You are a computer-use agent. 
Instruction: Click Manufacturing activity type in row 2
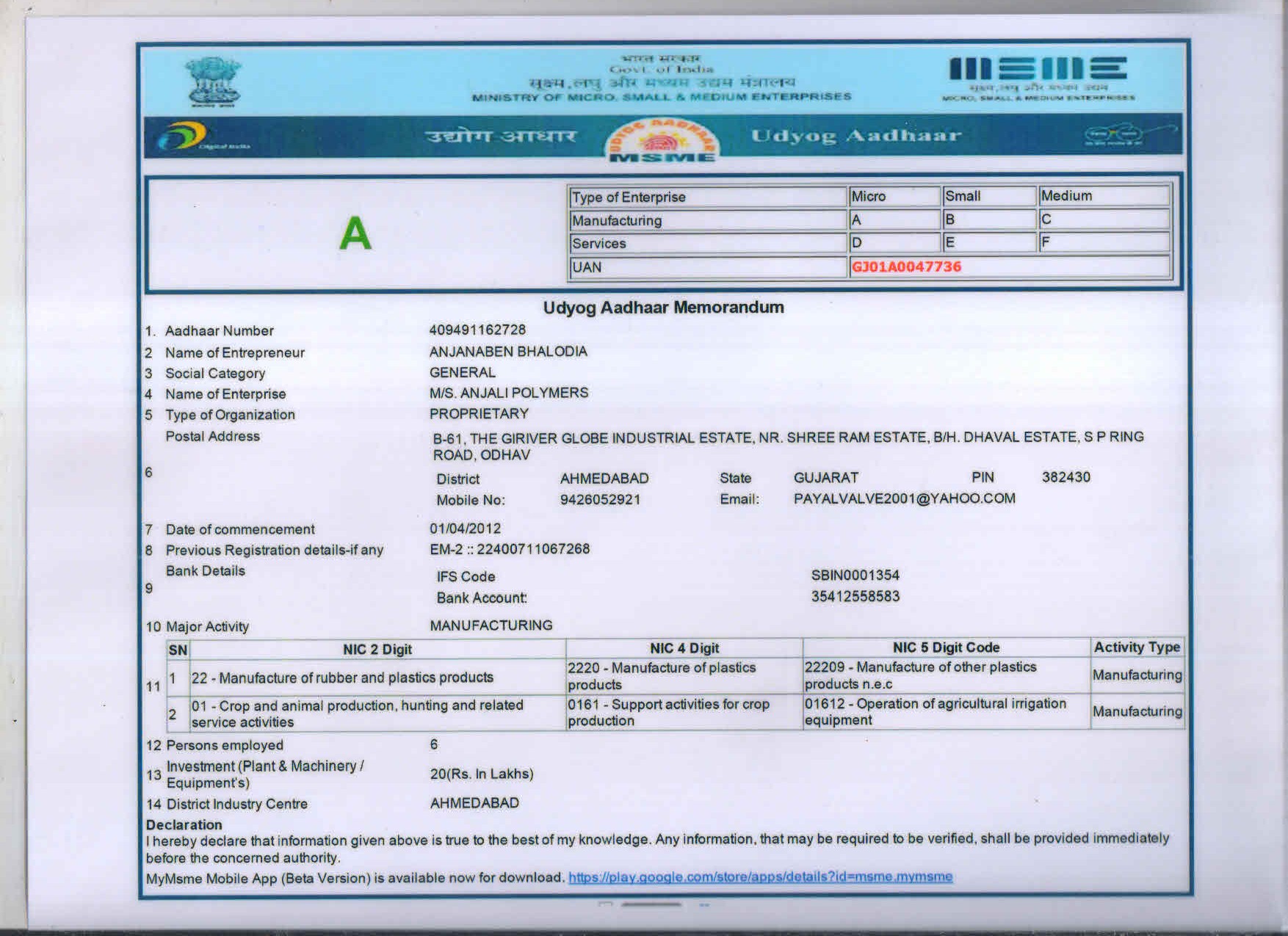click(x=1137, y=711)
